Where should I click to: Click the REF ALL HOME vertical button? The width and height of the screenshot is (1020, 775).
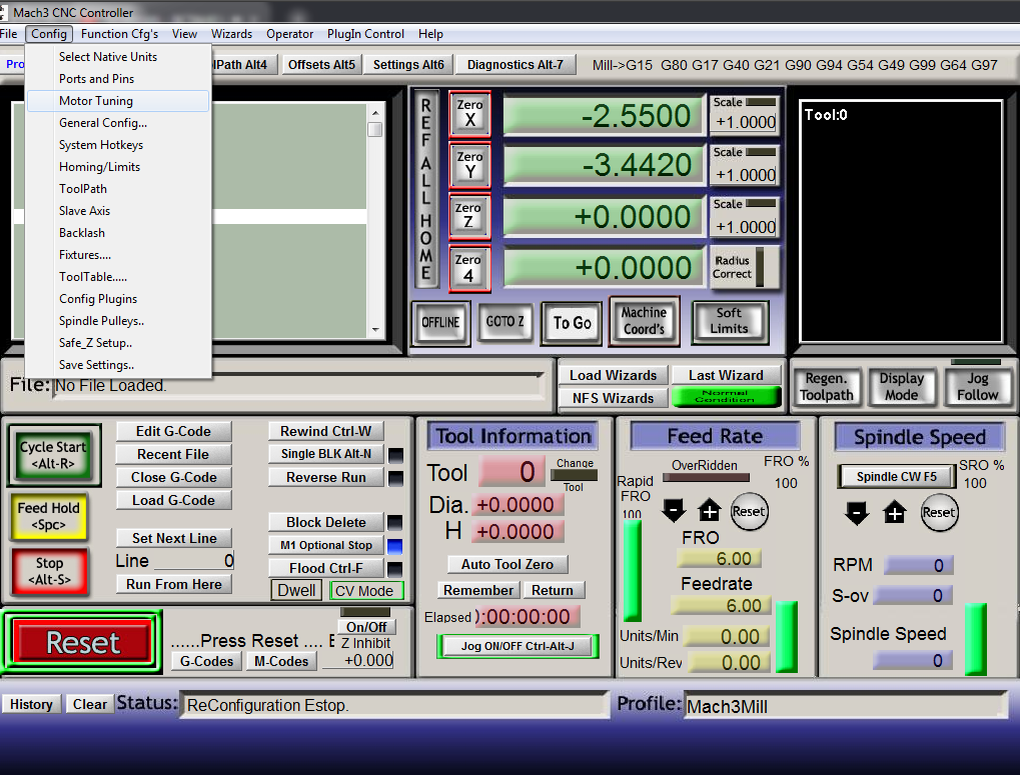tap(426, 188)
